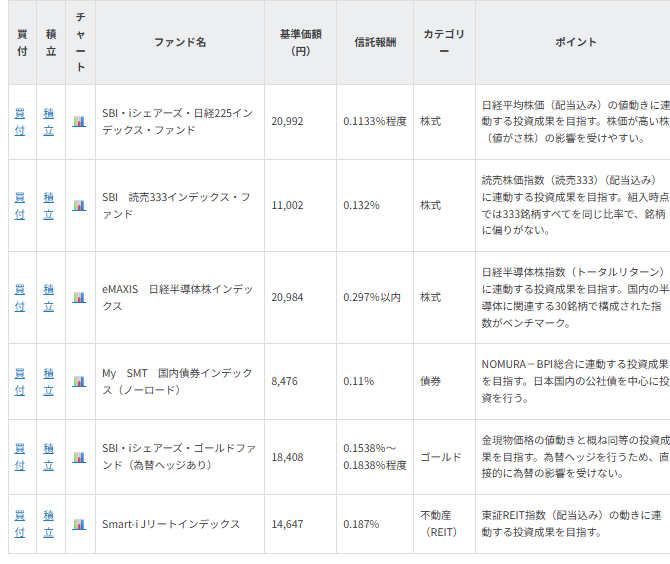The image size is (670, 564).
Task: Select fund name eMAXIS 日経半導体株インデックス
Action: click(x=177, y=297)
